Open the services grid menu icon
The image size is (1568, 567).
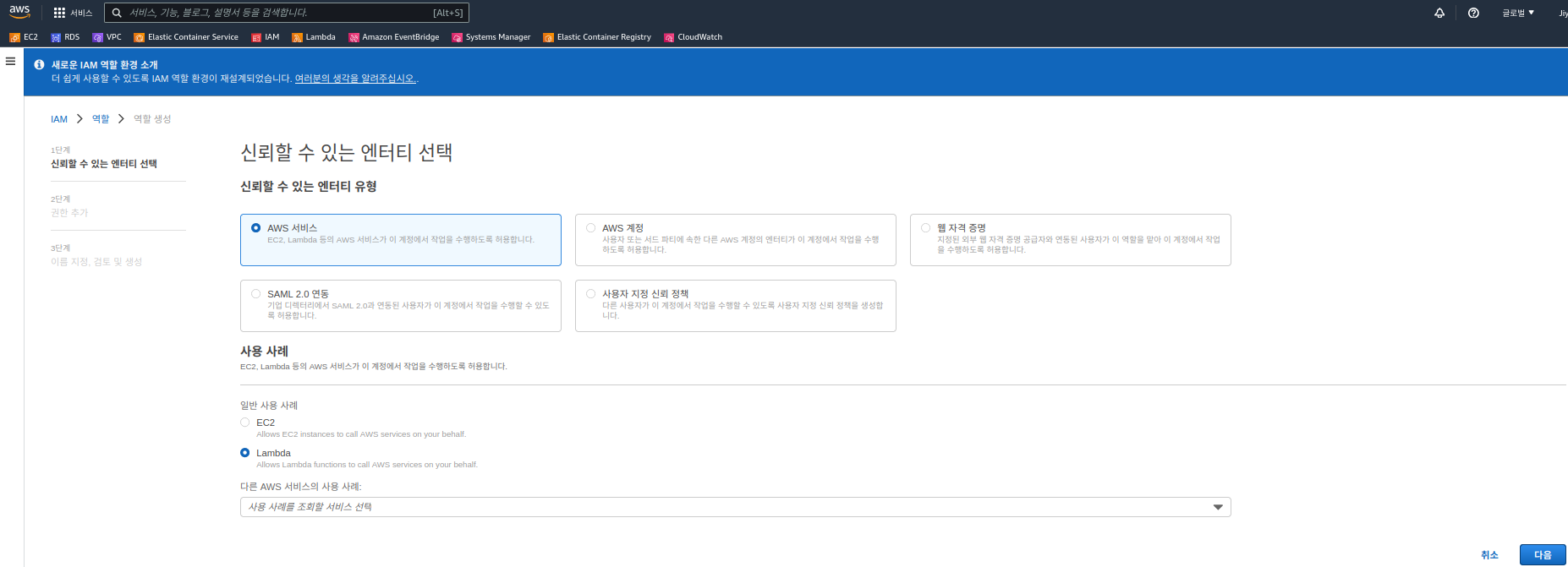pos(59,13)
